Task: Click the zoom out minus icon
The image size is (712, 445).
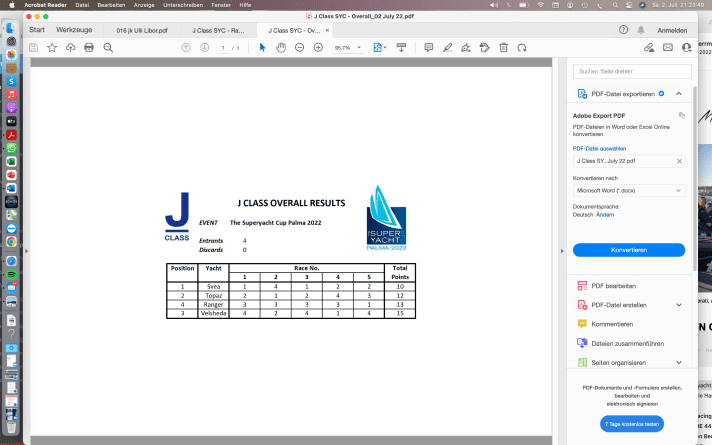Action: pos(300,47)
